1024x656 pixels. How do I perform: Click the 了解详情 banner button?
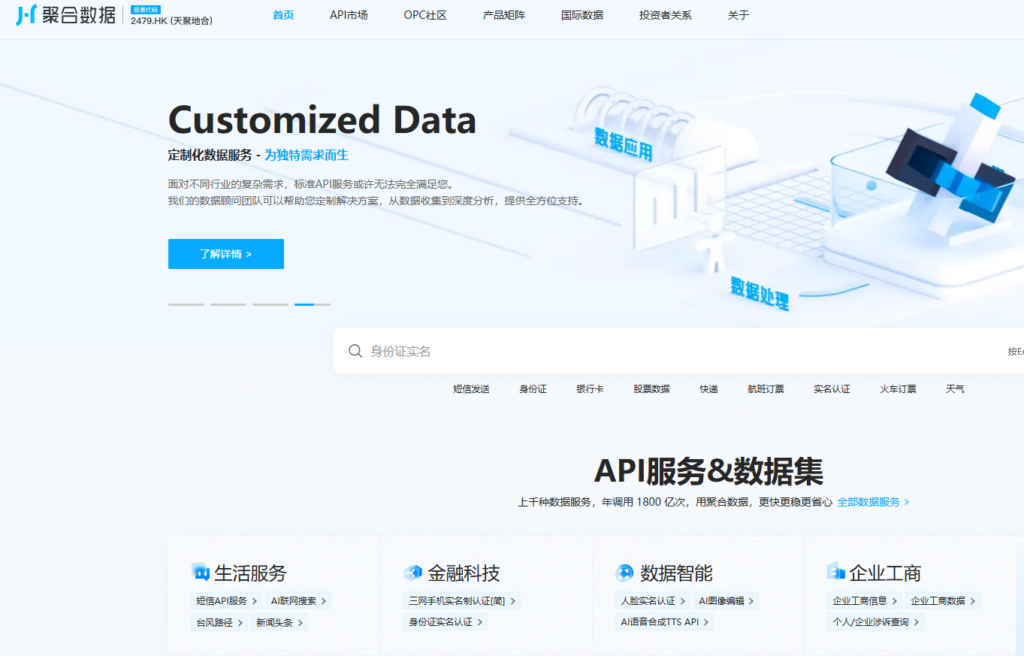pyautogui.click(x=225, y=254)
